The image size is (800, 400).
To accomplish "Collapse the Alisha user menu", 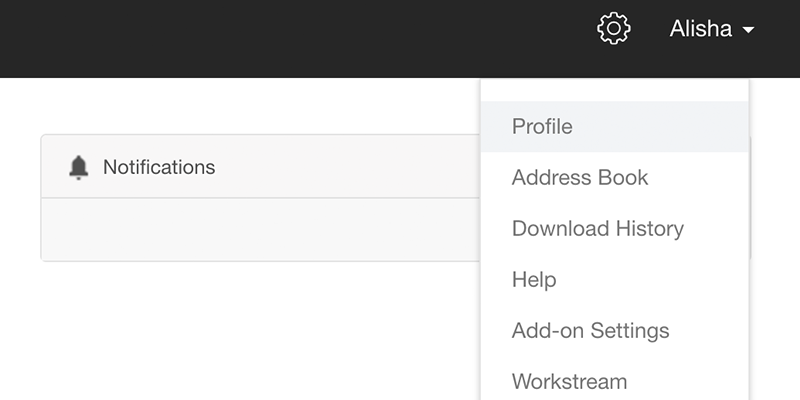I will click(x=712, y=29).
